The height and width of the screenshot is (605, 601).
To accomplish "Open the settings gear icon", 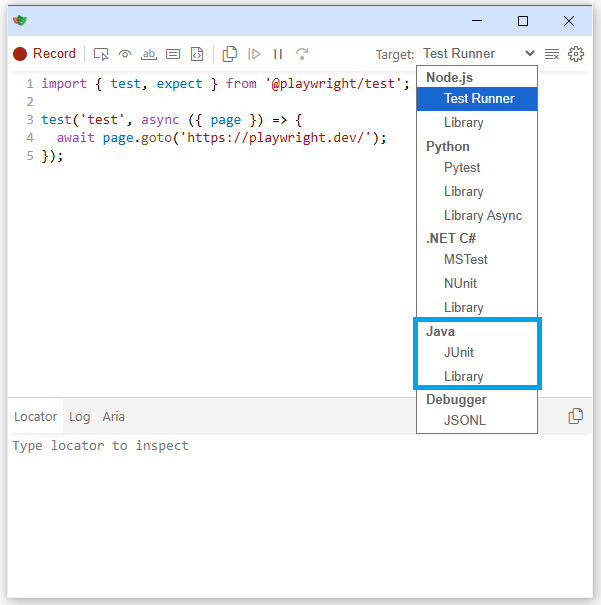I will click(576, 54).
